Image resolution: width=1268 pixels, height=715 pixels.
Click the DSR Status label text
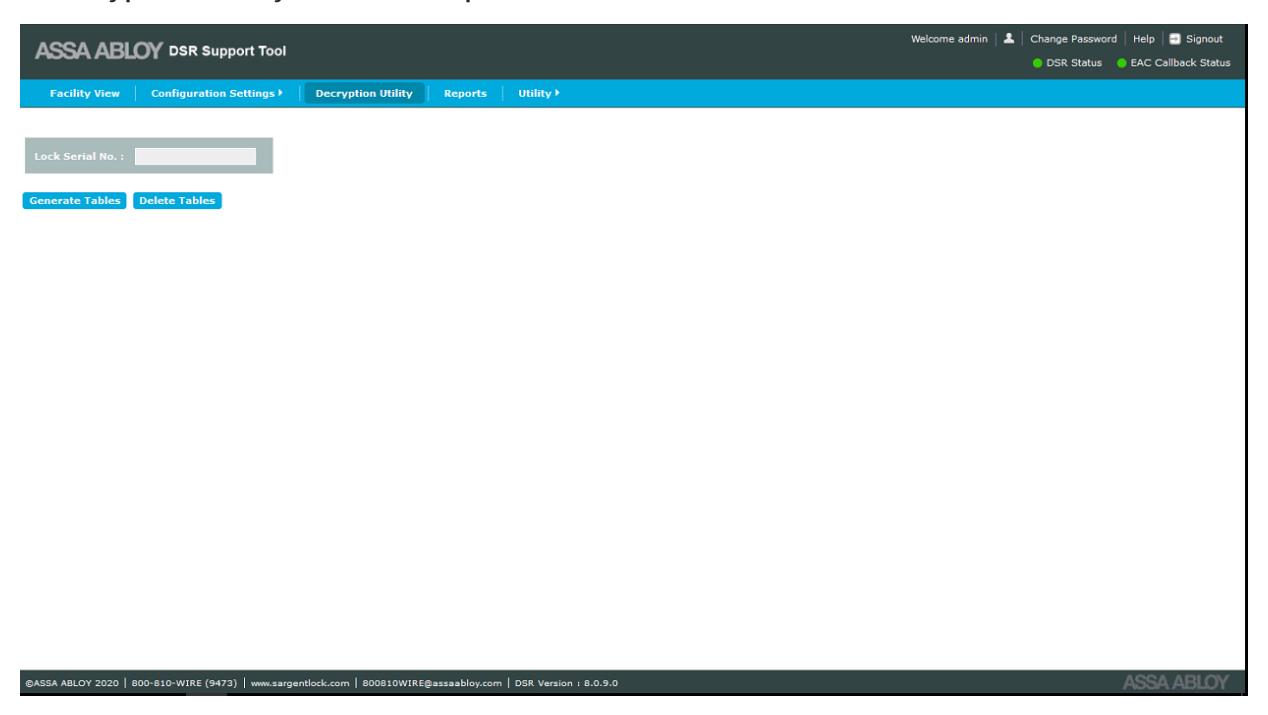1074,62
